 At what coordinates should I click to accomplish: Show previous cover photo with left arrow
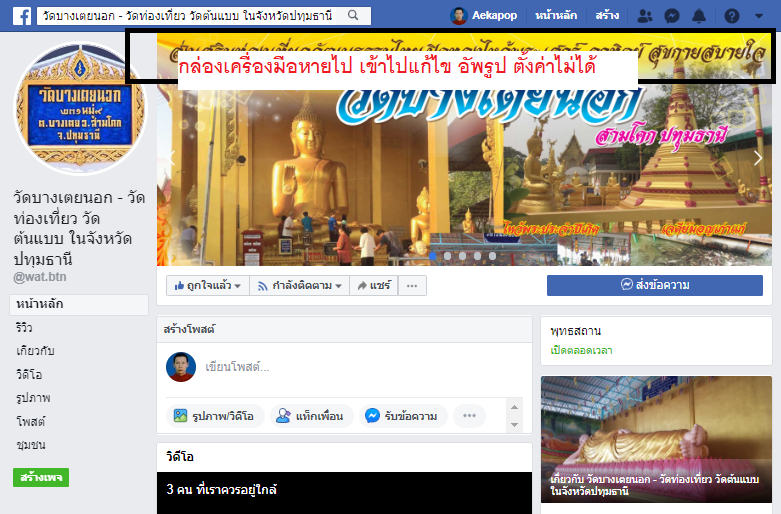(172, 158)
